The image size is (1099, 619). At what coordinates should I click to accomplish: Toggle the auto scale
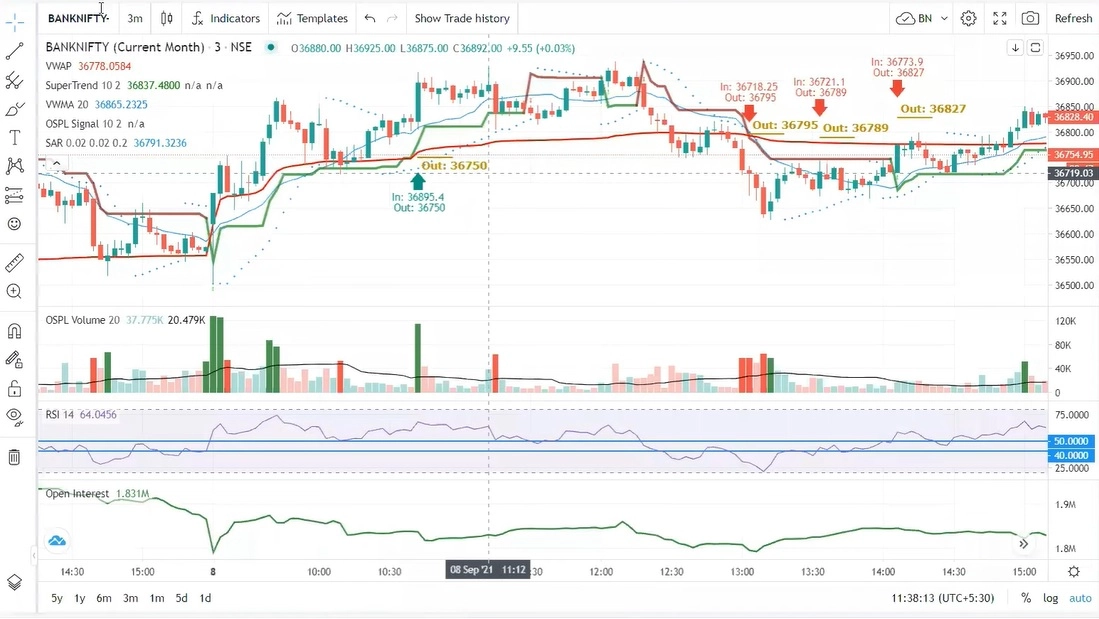click(1080, 598)
